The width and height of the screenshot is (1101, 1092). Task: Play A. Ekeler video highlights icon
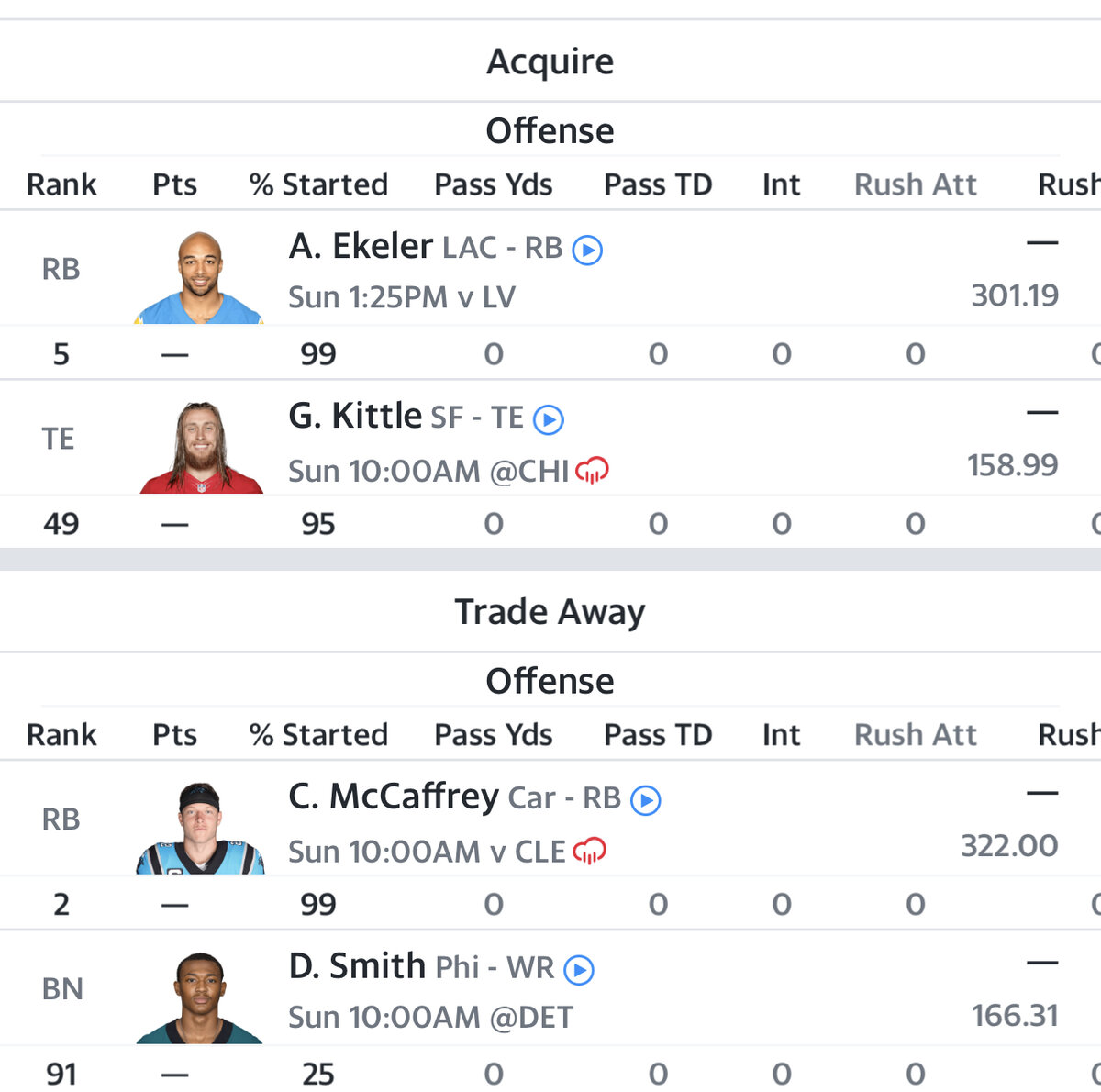[x=587, y=250]
